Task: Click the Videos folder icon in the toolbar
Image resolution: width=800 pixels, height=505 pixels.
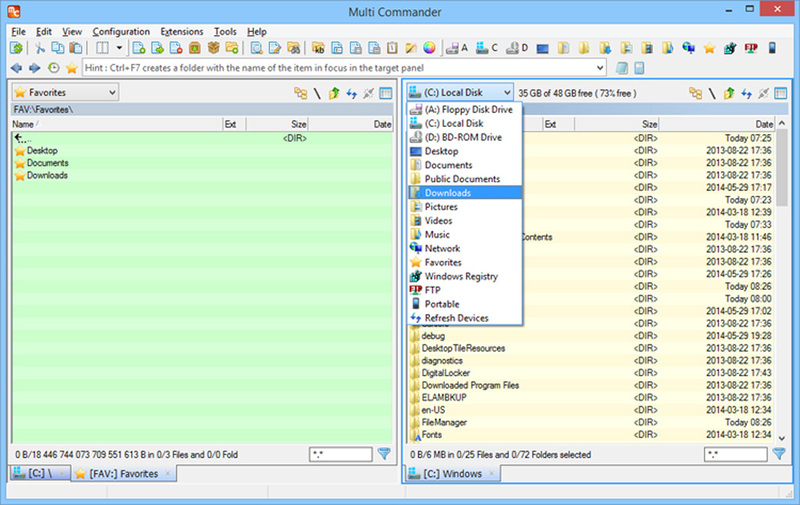Action: point(647,48)
